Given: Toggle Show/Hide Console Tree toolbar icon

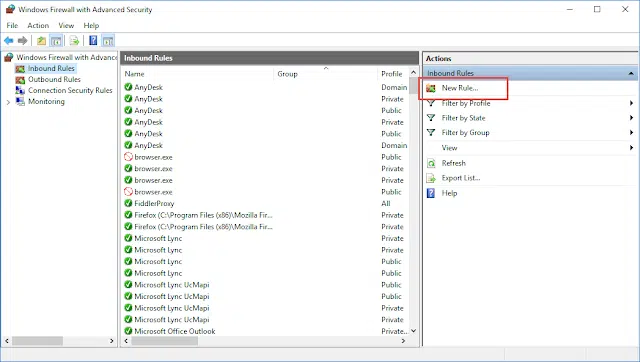Looking at the screenshot, I should point(56,40).
